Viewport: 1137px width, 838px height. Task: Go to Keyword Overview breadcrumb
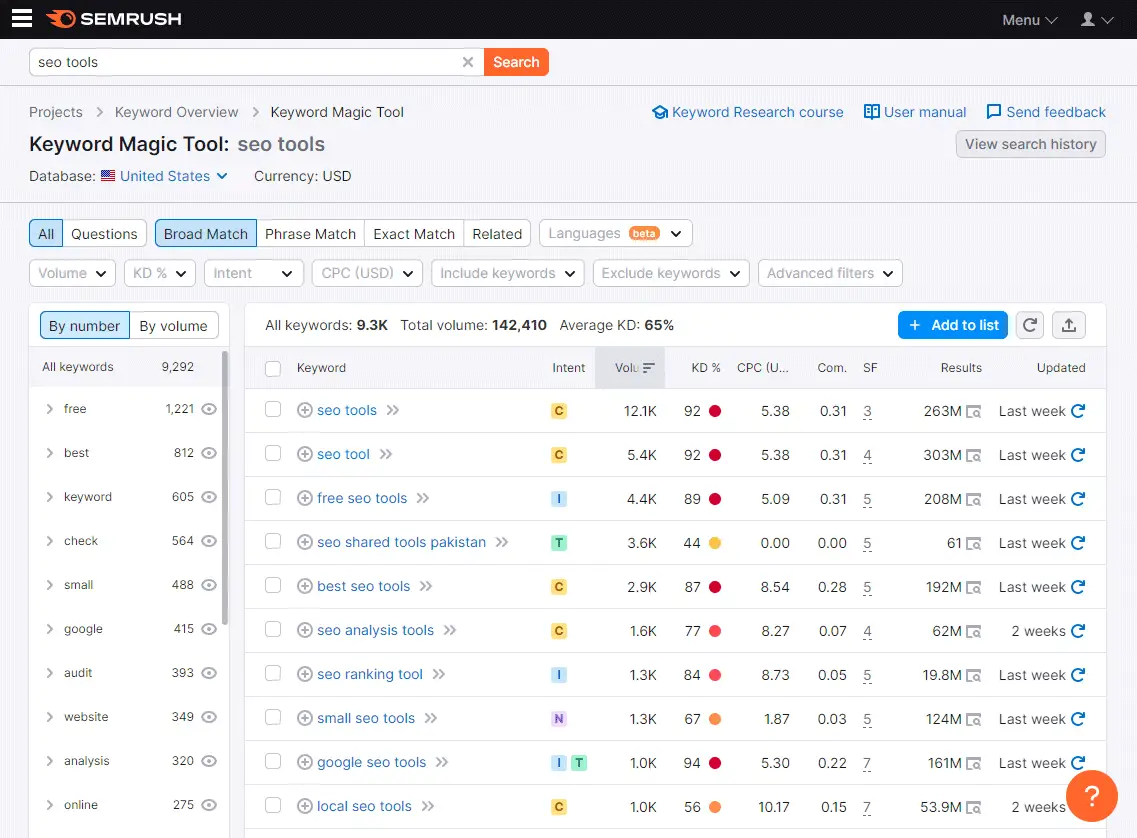click(x=176, y=112)
